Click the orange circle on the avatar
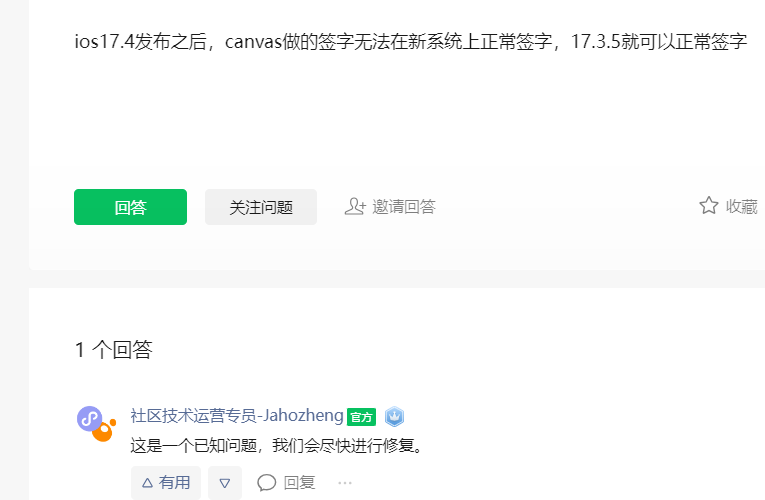Image resolution: width=765 pixels, height=500 pixels. [103, 431]
